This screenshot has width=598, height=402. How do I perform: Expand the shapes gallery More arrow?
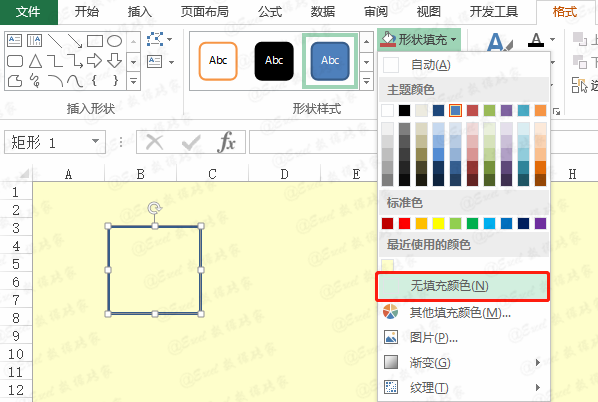pos(133,81)
